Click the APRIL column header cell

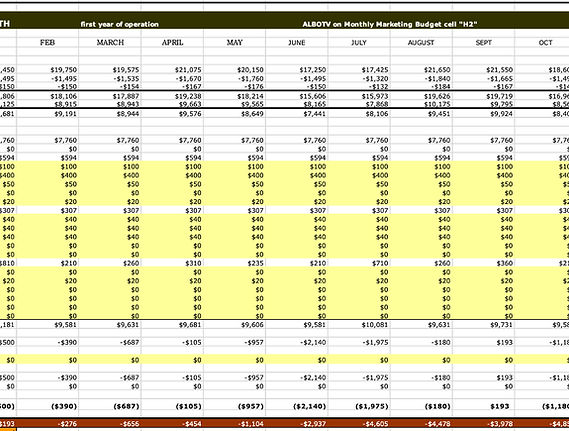[x=172, y=42]
